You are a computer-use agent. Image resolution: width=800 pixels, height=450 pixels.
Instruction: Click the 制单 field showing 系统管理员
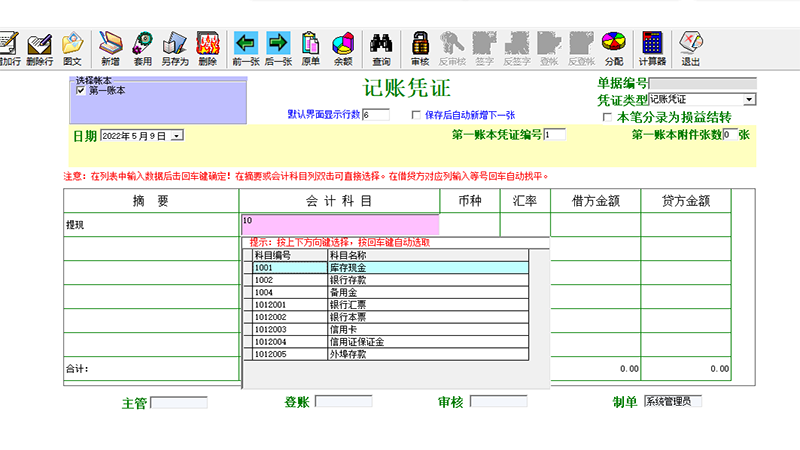pos(673,402)
